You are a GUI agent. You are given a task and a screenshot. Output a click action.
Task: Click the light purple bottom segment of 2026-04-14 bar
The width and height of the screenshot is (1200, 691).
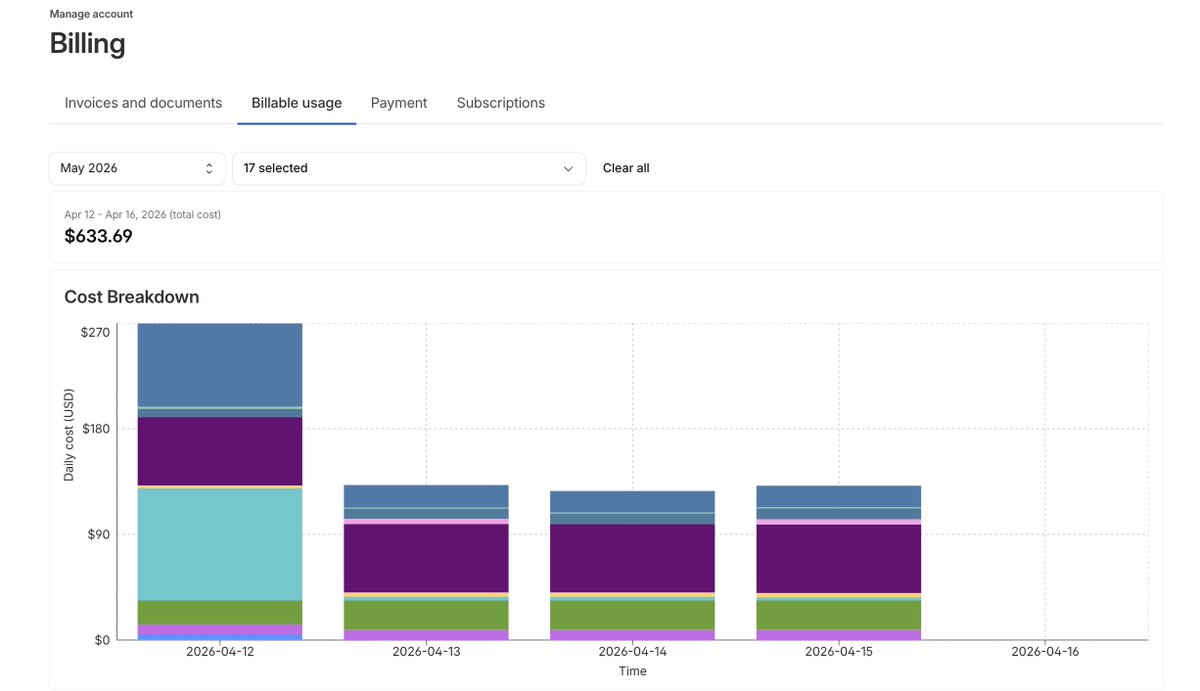pos(633,635)
